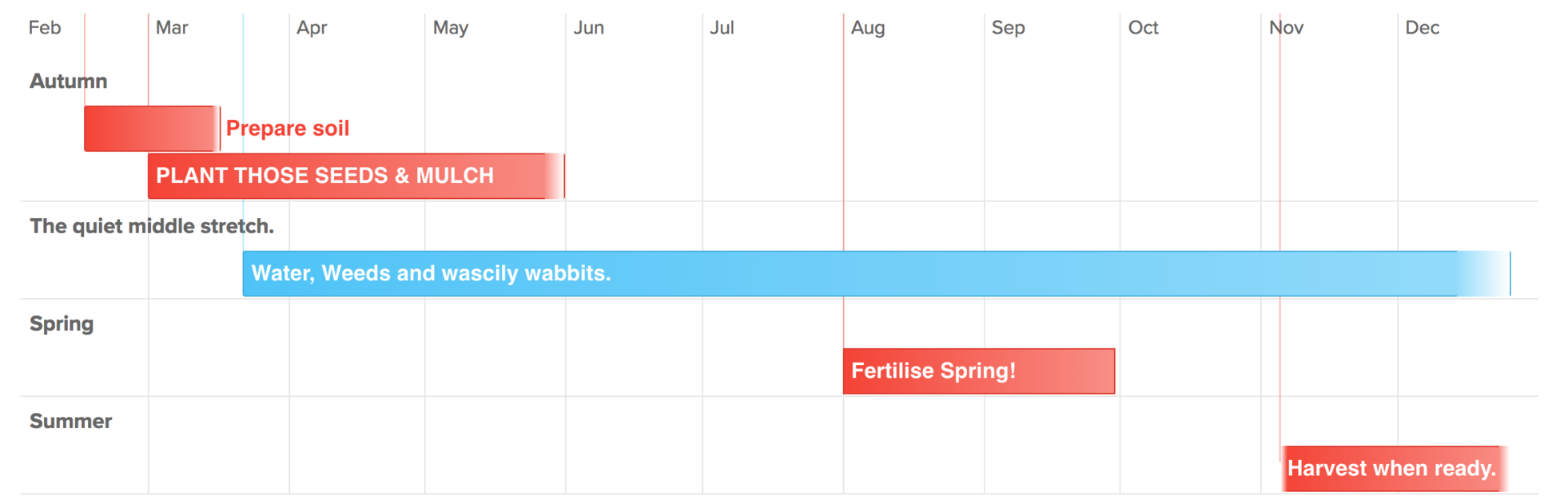
Task: Click the Oct month label
Action: 1144,28
